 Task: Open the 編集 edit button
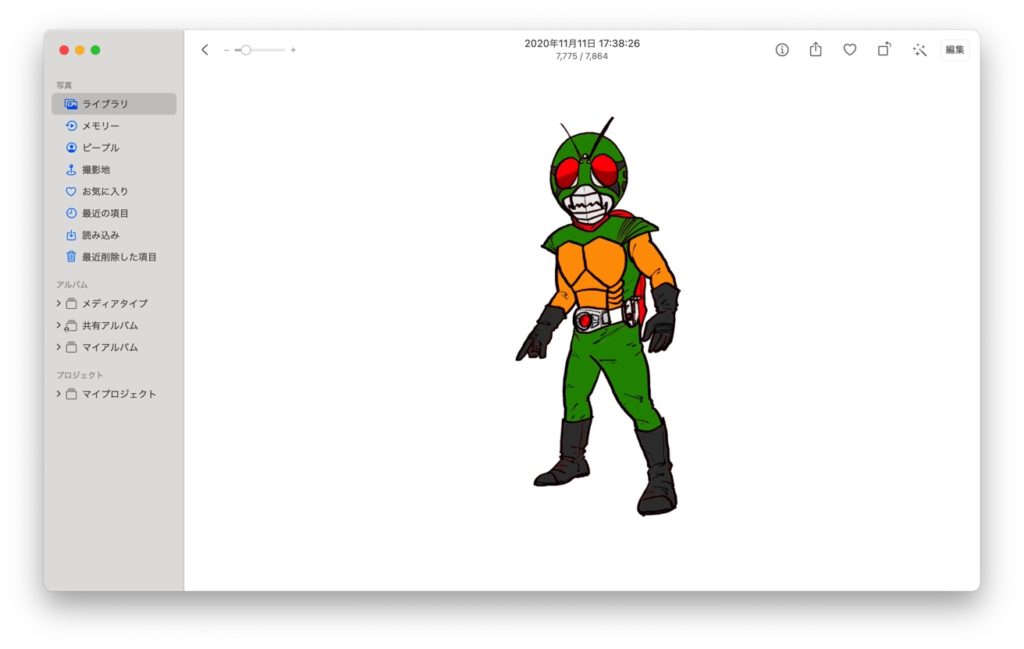(x=955, y=50)
